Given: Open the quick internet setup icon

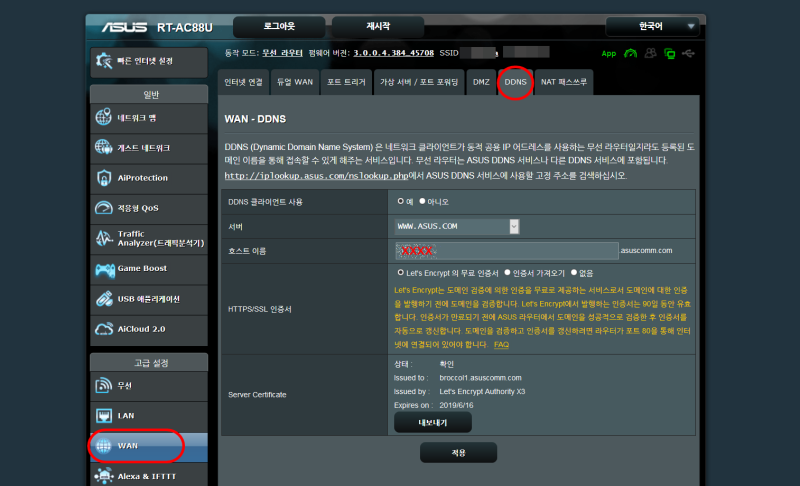Looking at the screenshot, I should 104,61.
